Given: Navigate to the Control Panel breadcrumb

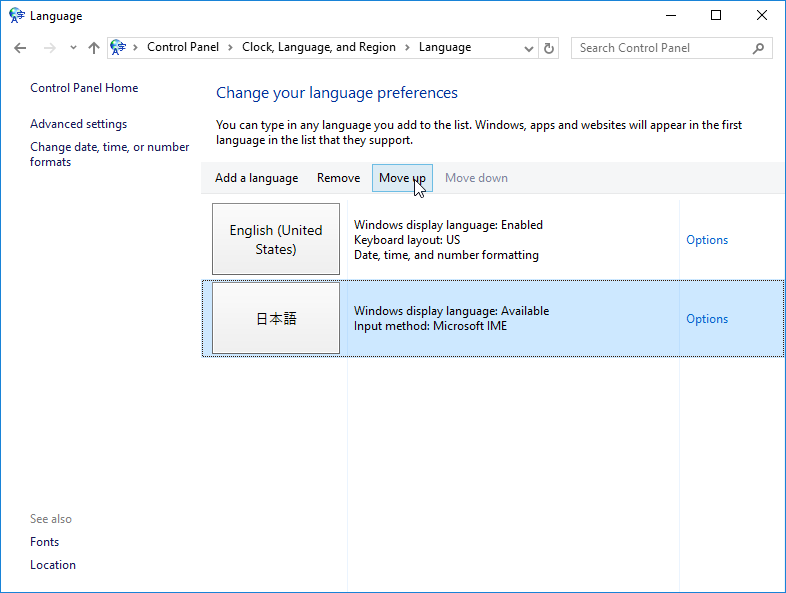Looking at the screenshot, I should pyautogui.click(x=182, y=48).
